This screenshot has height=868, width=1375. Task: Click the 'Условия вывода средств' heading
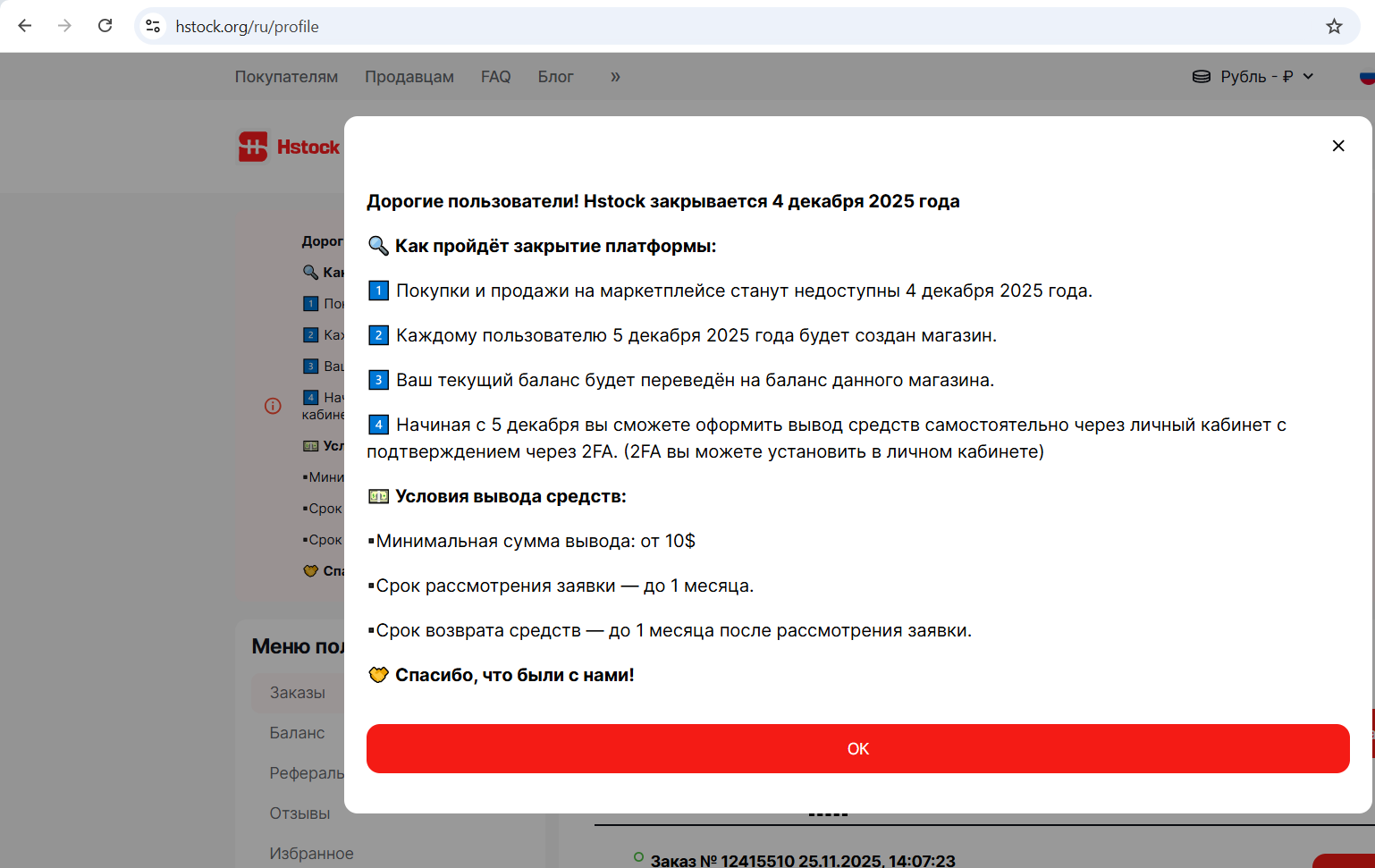(x=510, y=496)
